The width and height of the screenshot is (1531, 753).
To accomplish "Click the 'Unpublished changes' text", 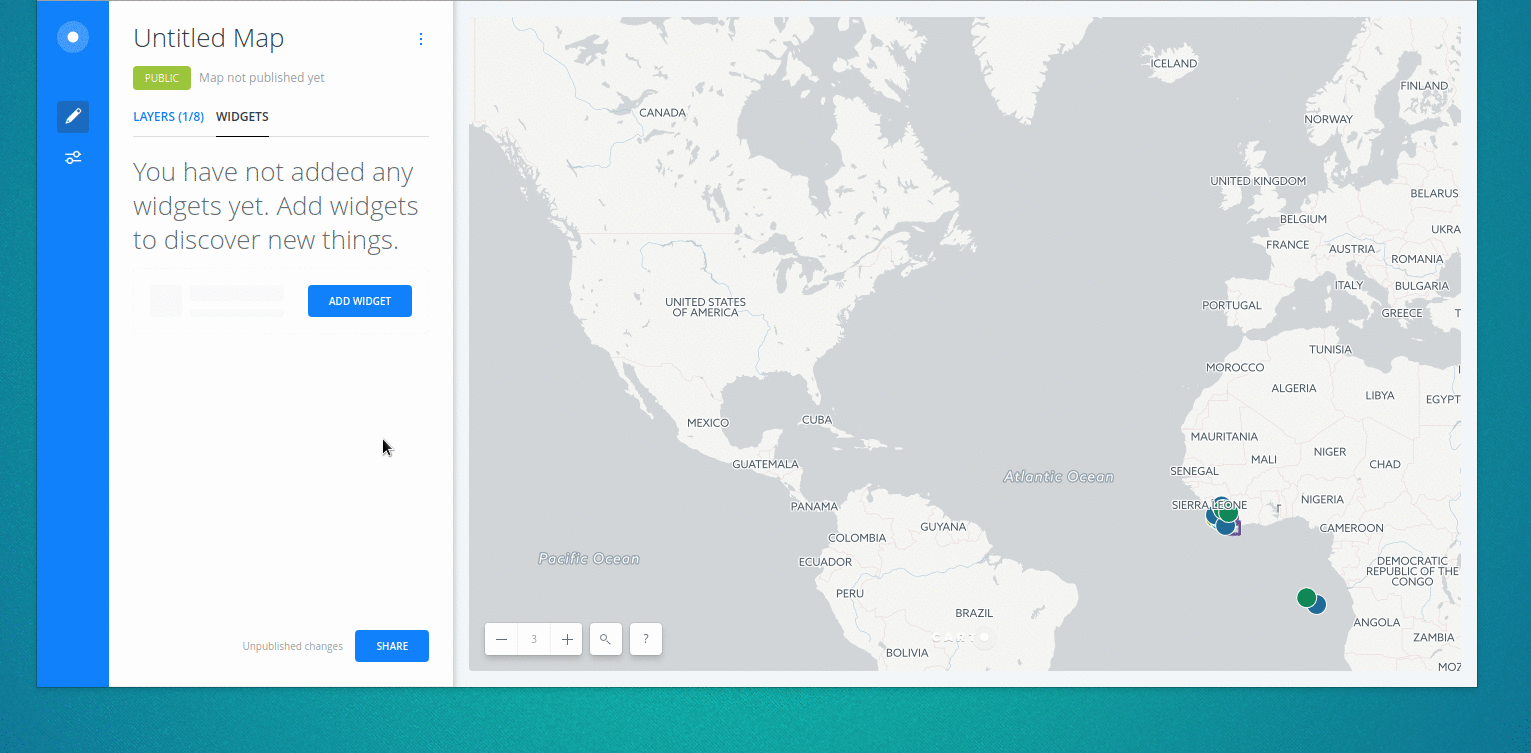I will coord(293,647).
